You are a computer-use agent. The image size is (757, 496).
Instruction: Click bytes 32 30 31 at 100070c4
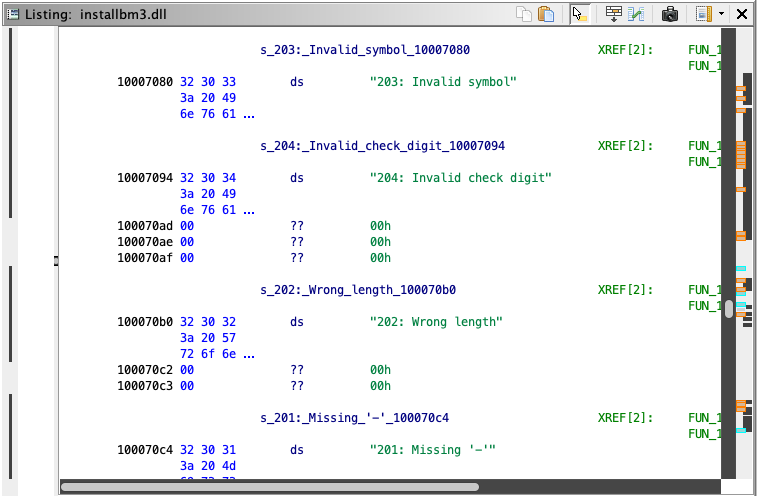(x=208, y=450)
